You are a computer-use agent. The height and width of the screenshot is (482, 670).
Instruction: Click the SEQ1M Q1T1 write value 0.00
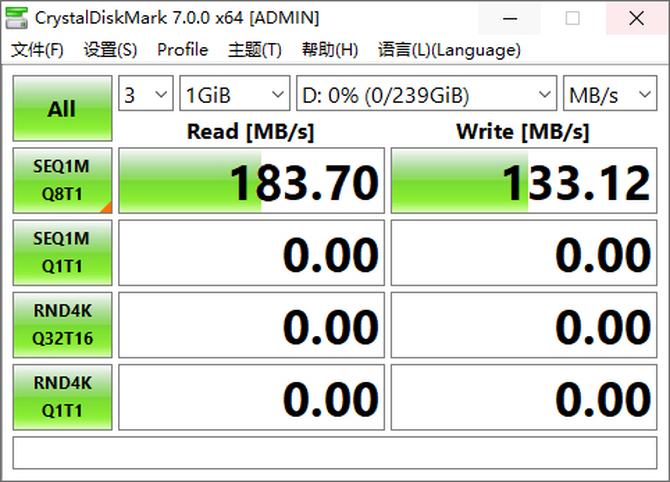click(524, 253)
